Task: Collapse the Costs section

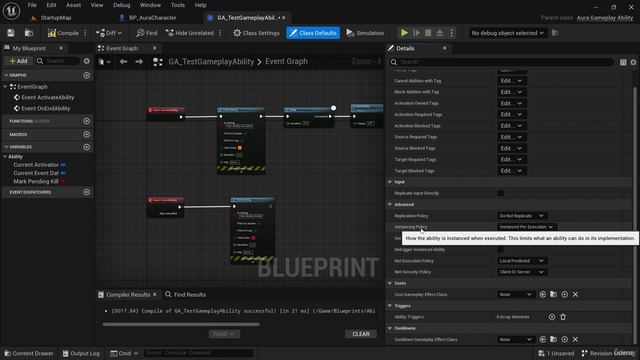Action: point(389,283)
